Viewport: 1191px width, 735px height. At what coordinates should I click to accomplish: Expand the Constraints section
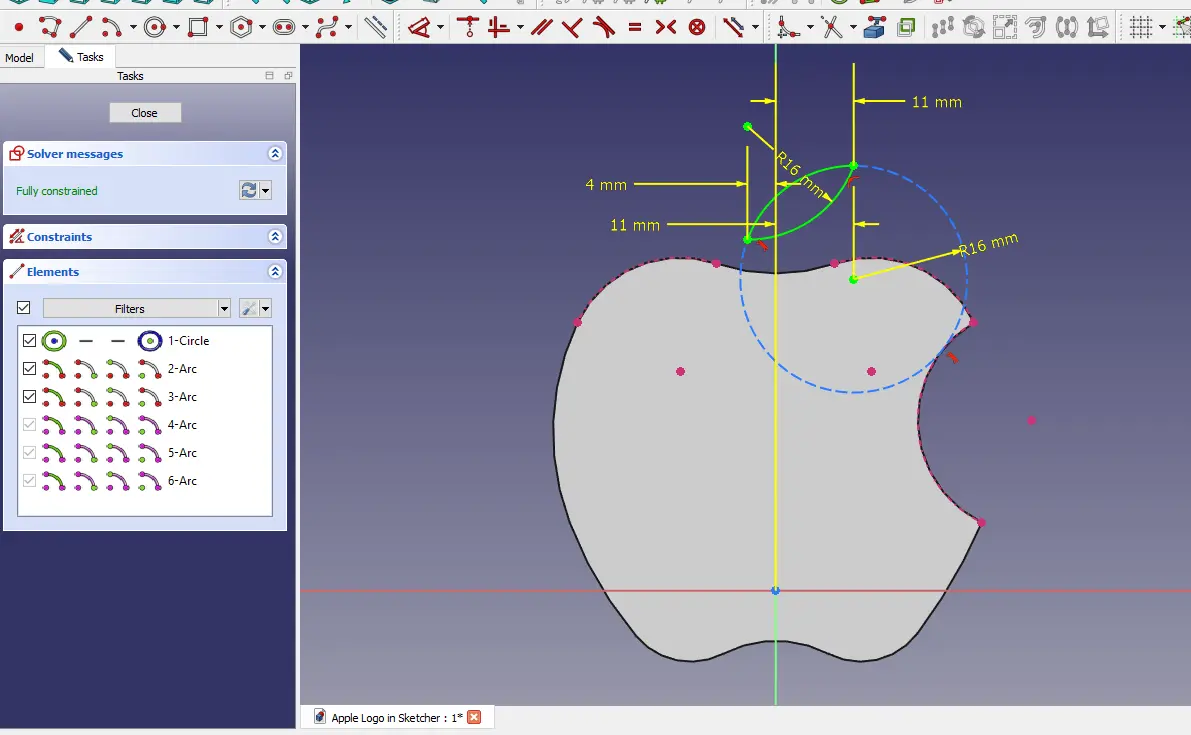pos(275,237)
